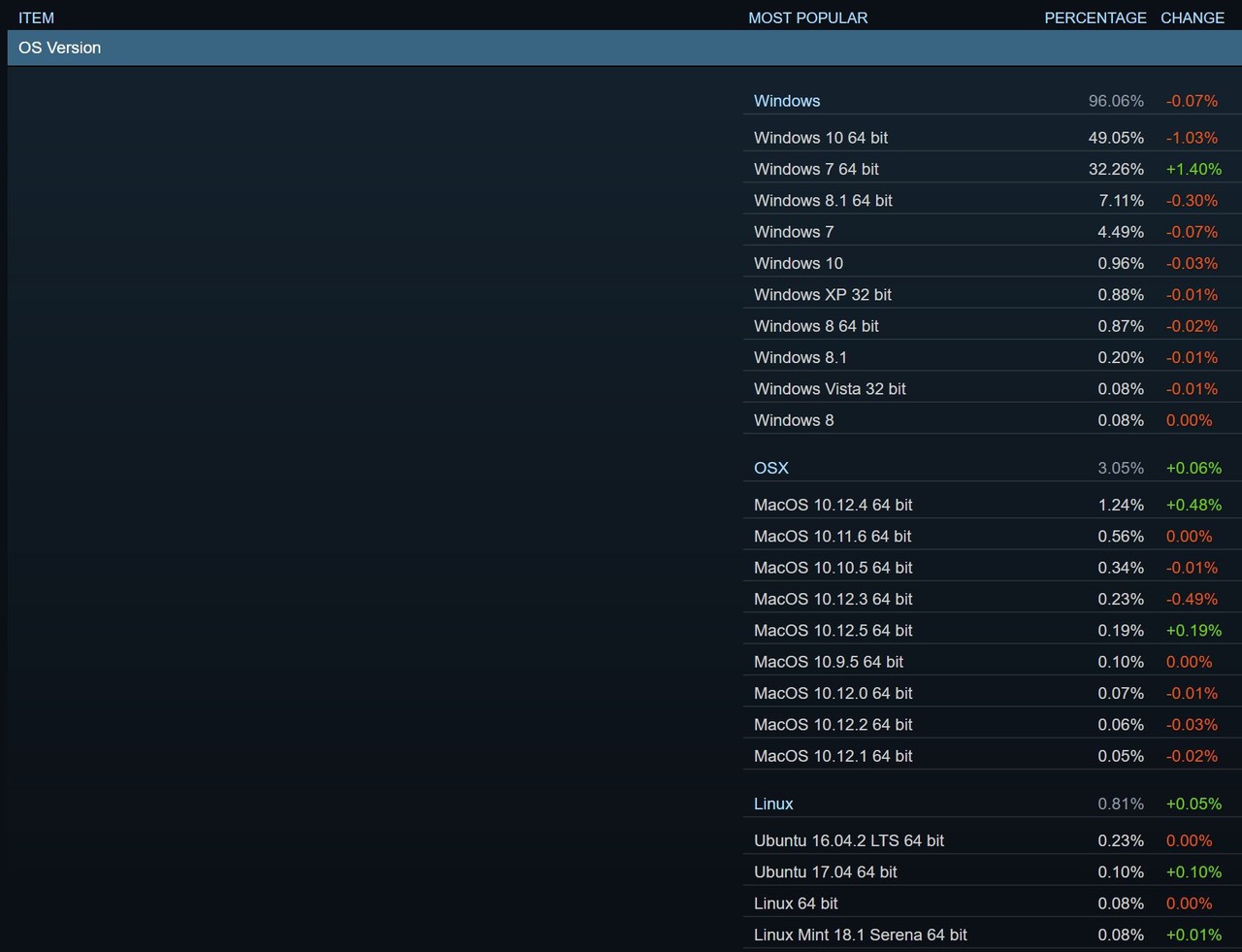
Task: Click the +0.48% change value
Action: pos(1193,505)
